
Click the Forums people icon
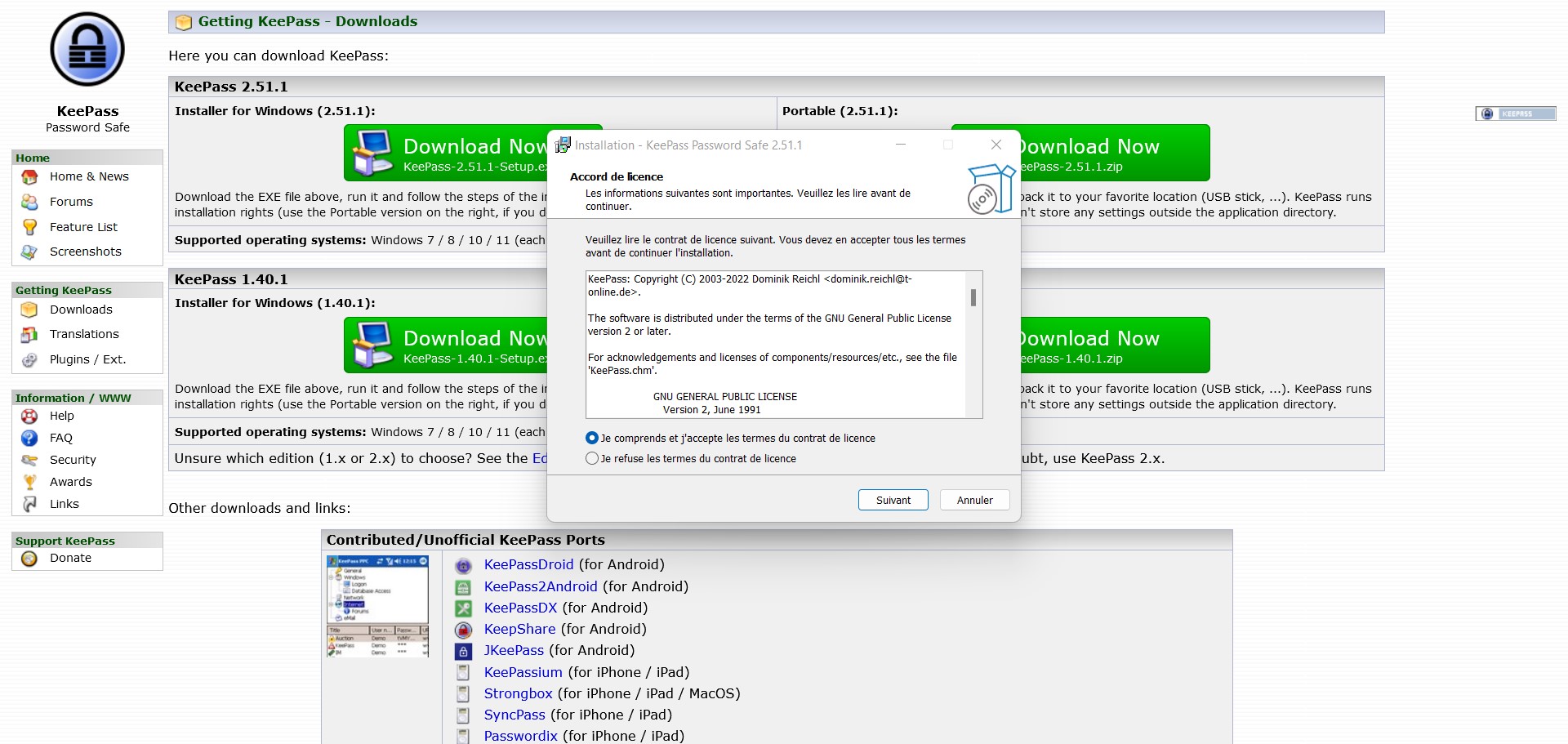[29, 202]
